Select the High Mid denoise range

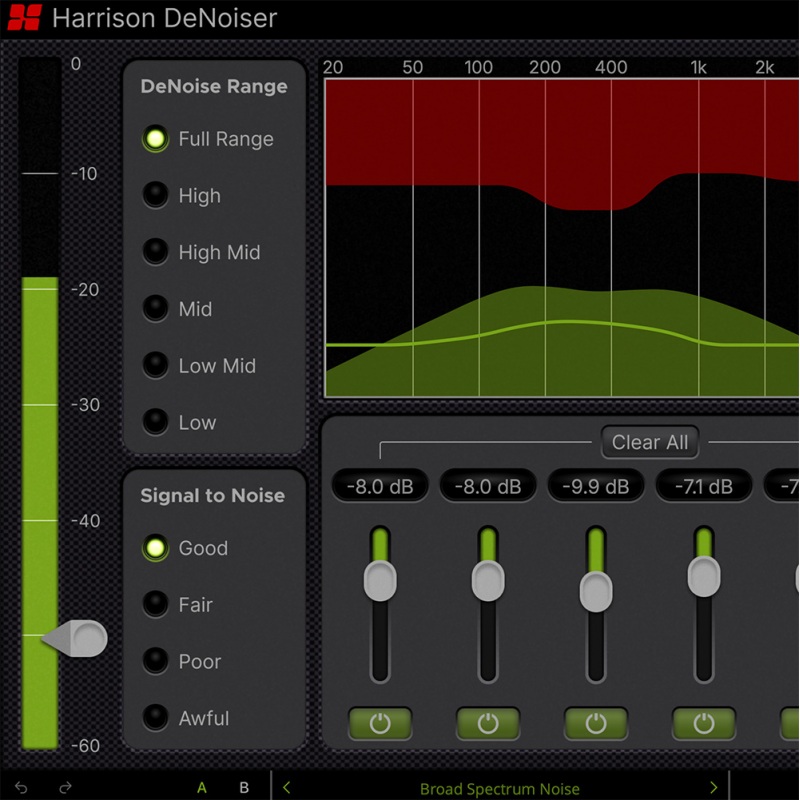156,252
